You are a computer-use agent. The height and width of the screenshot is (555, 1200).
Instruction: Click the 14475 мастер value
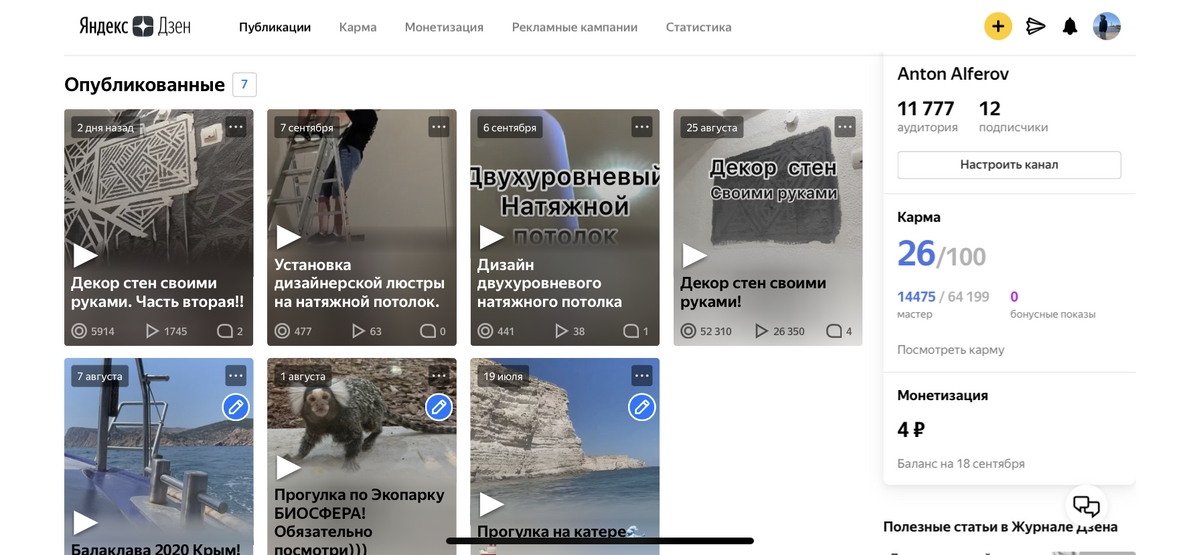point(916,297)
